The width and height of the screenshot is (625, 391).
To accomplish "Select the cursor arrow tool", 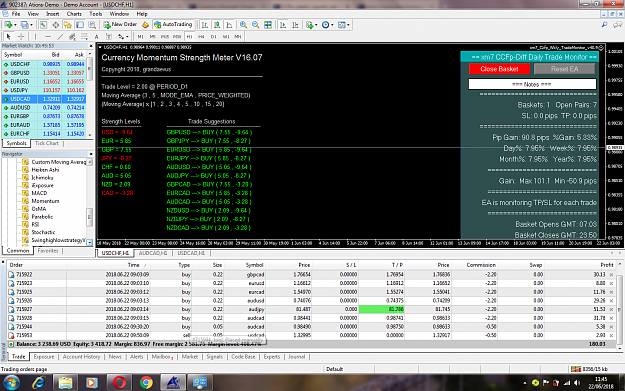I will coord(9,36).
